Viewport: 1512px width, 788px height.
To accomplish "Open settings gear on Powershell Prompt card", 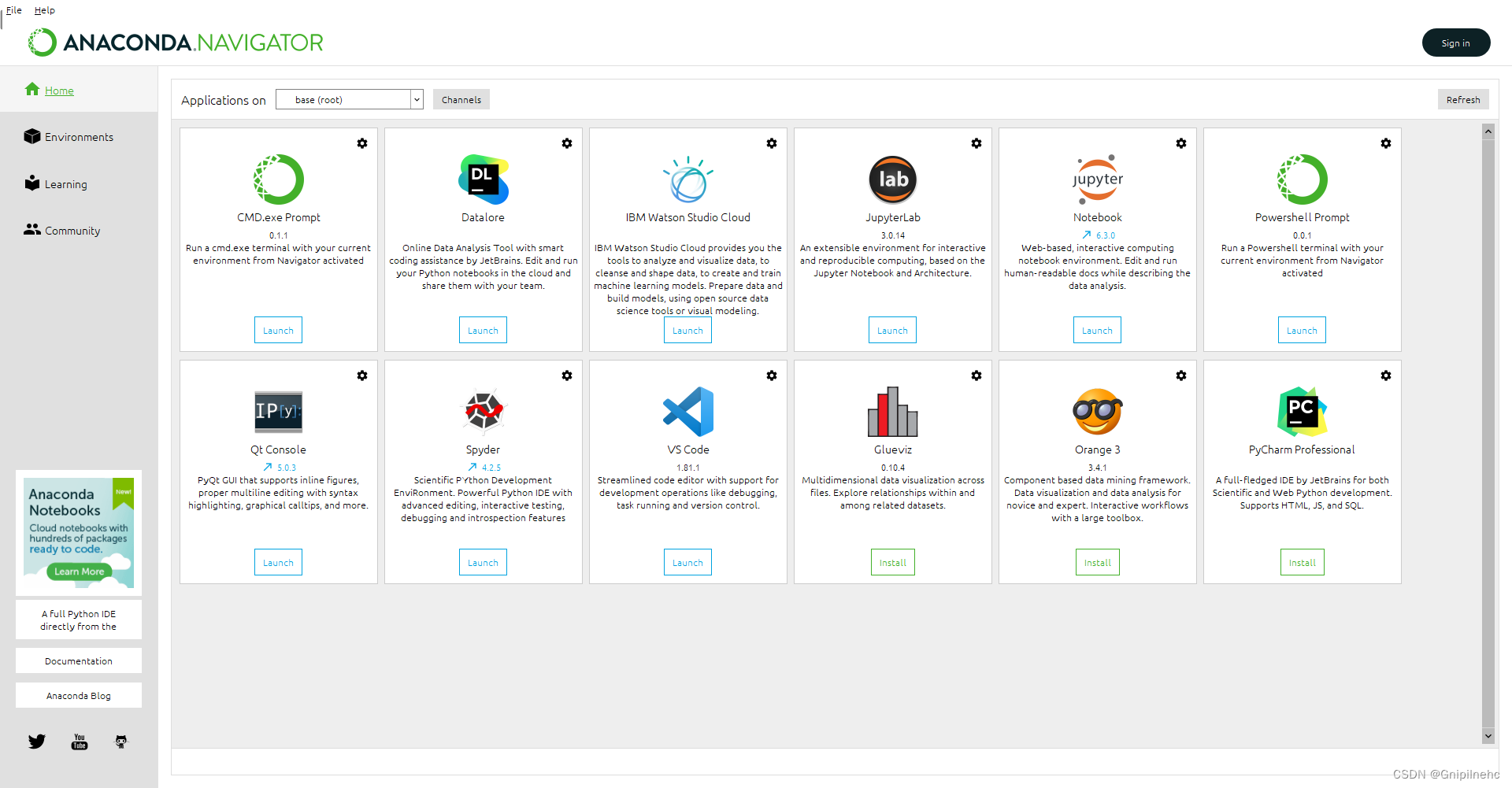I will point(1386,143).
